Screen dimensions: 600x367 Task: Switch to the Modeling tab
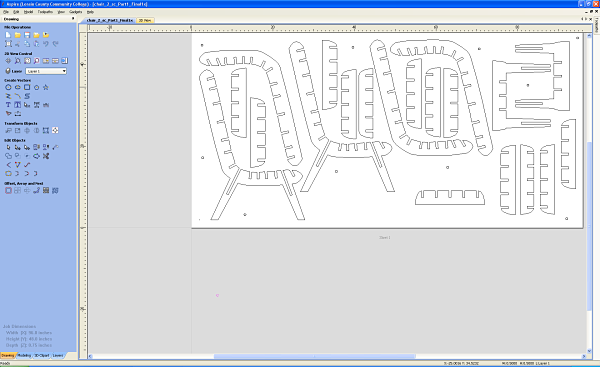(24, 356)
